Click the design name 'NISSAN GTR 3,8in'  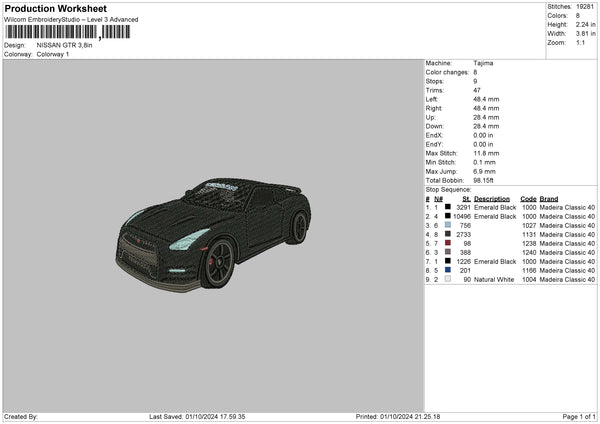(x=64, y=45)
